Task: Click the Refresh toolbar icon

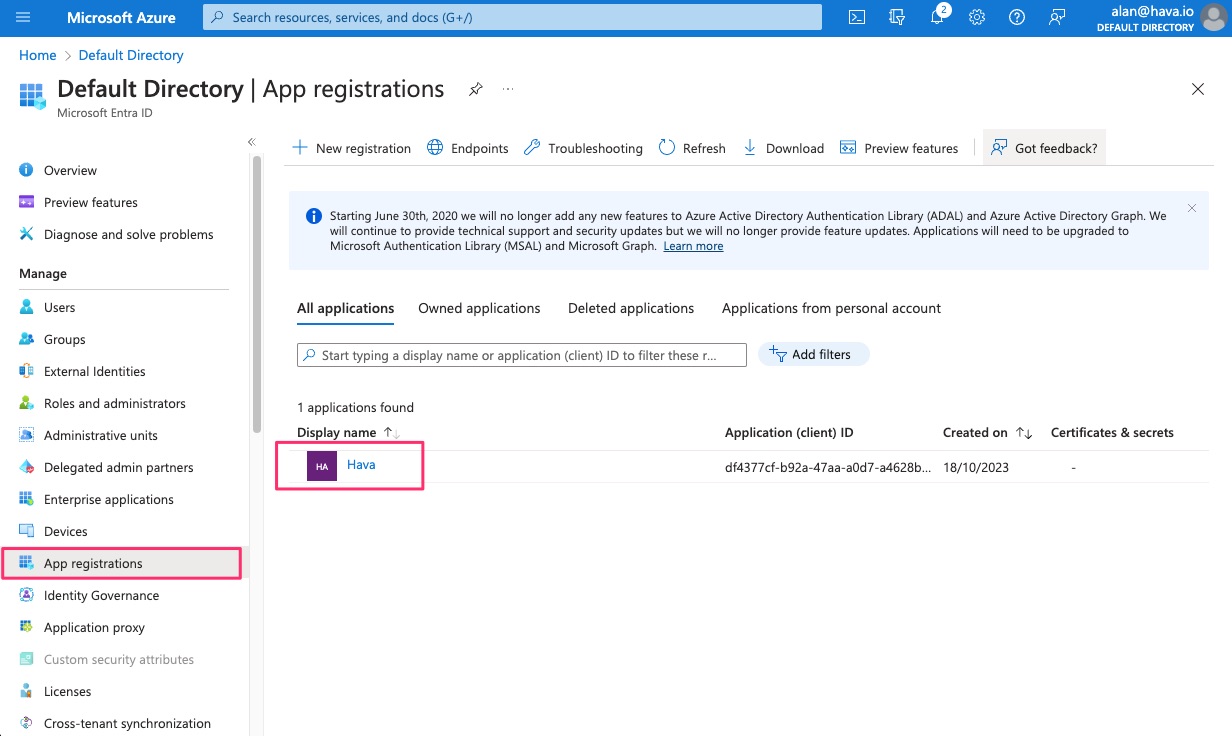Action: tap(667, 148)
